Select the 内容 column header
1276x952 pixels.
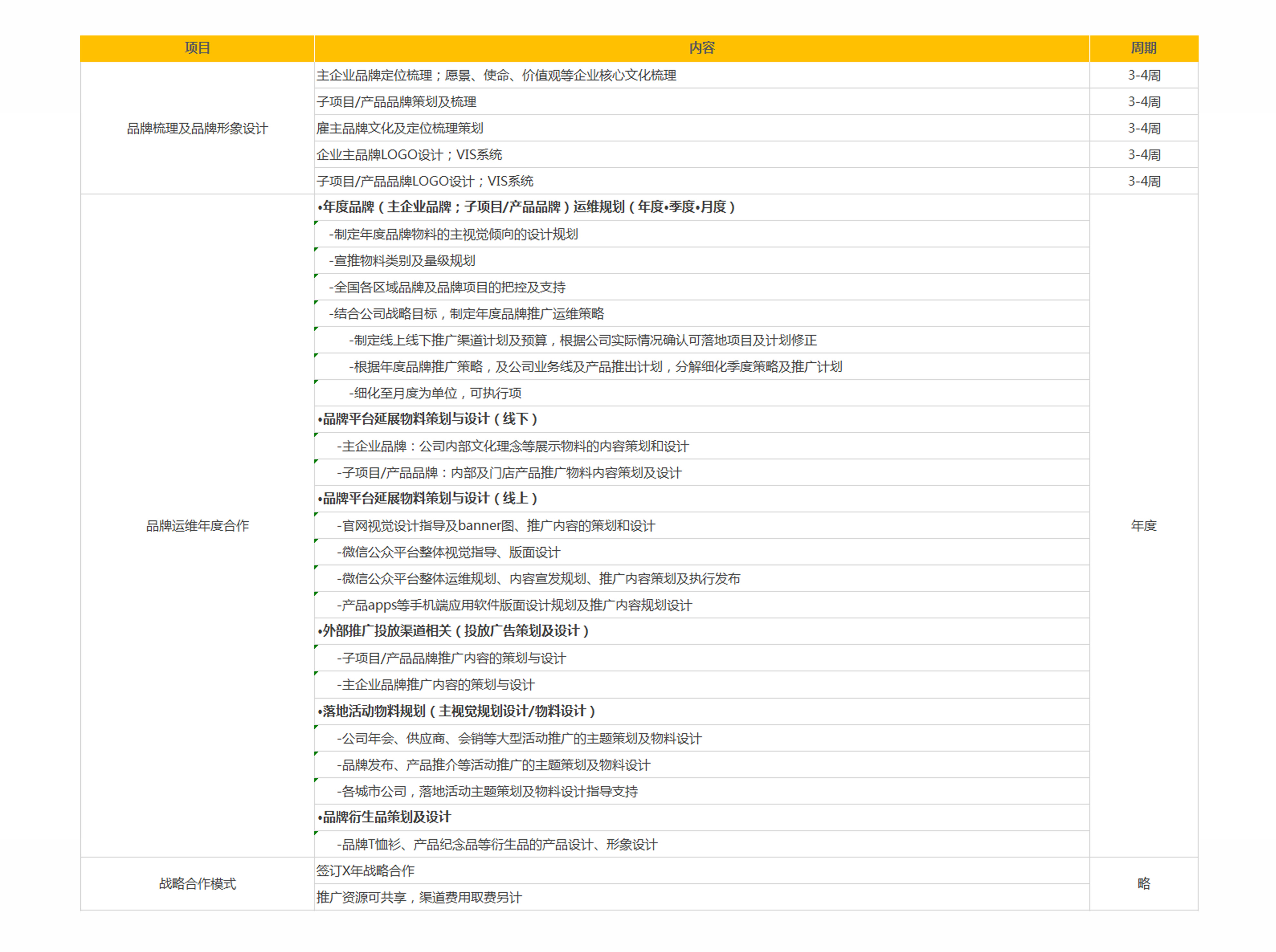coord(702,48)
